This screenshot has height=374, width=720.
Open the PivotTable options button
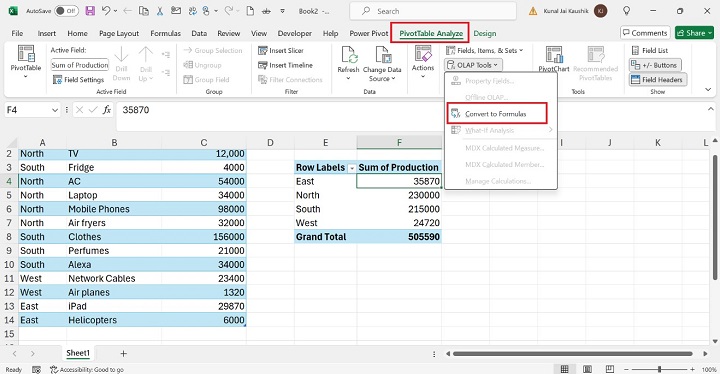26,62
